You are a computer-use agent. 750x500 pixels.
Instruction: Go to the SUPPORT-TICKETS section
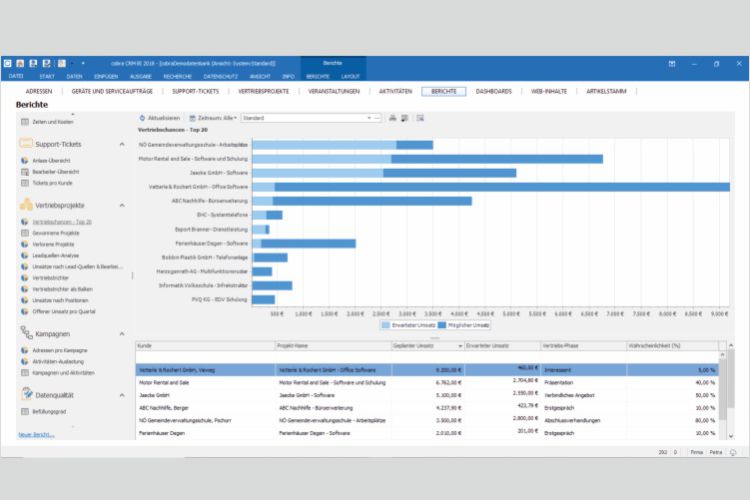195,91
